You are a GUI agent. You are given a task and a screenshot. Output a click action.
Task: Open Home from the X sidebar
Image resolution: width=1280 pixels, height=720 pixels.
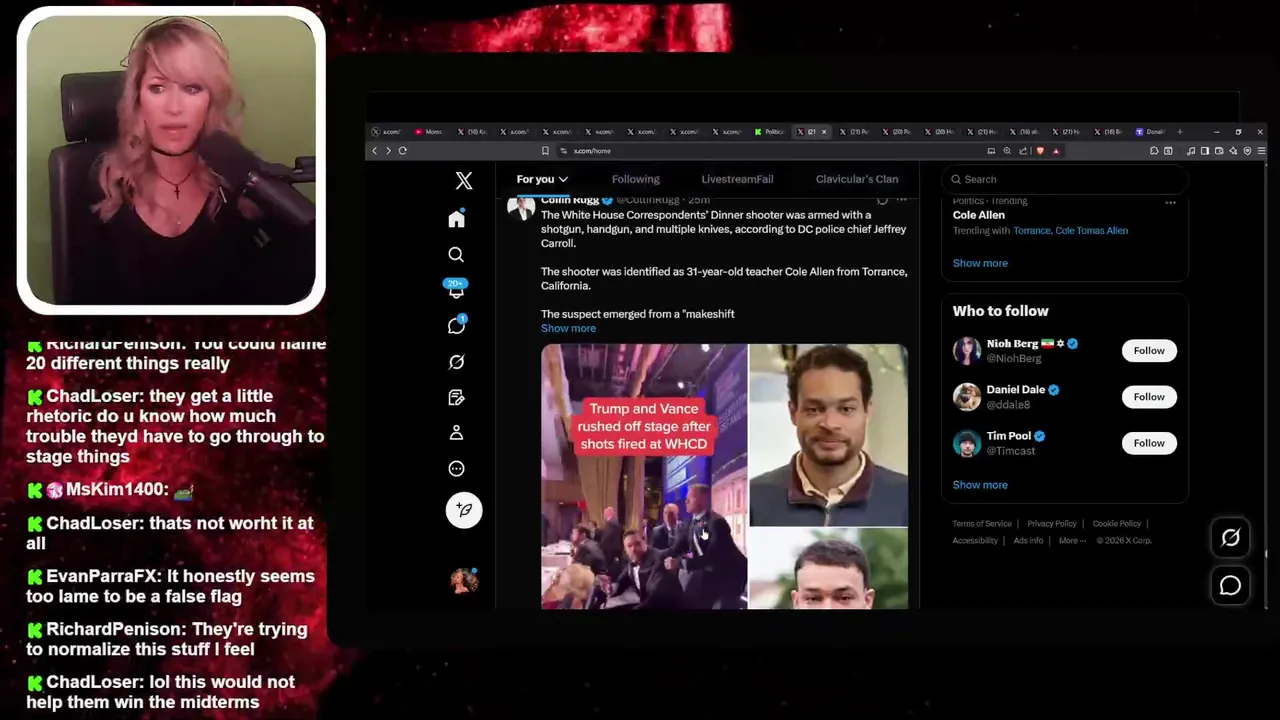tap(456, 219)
